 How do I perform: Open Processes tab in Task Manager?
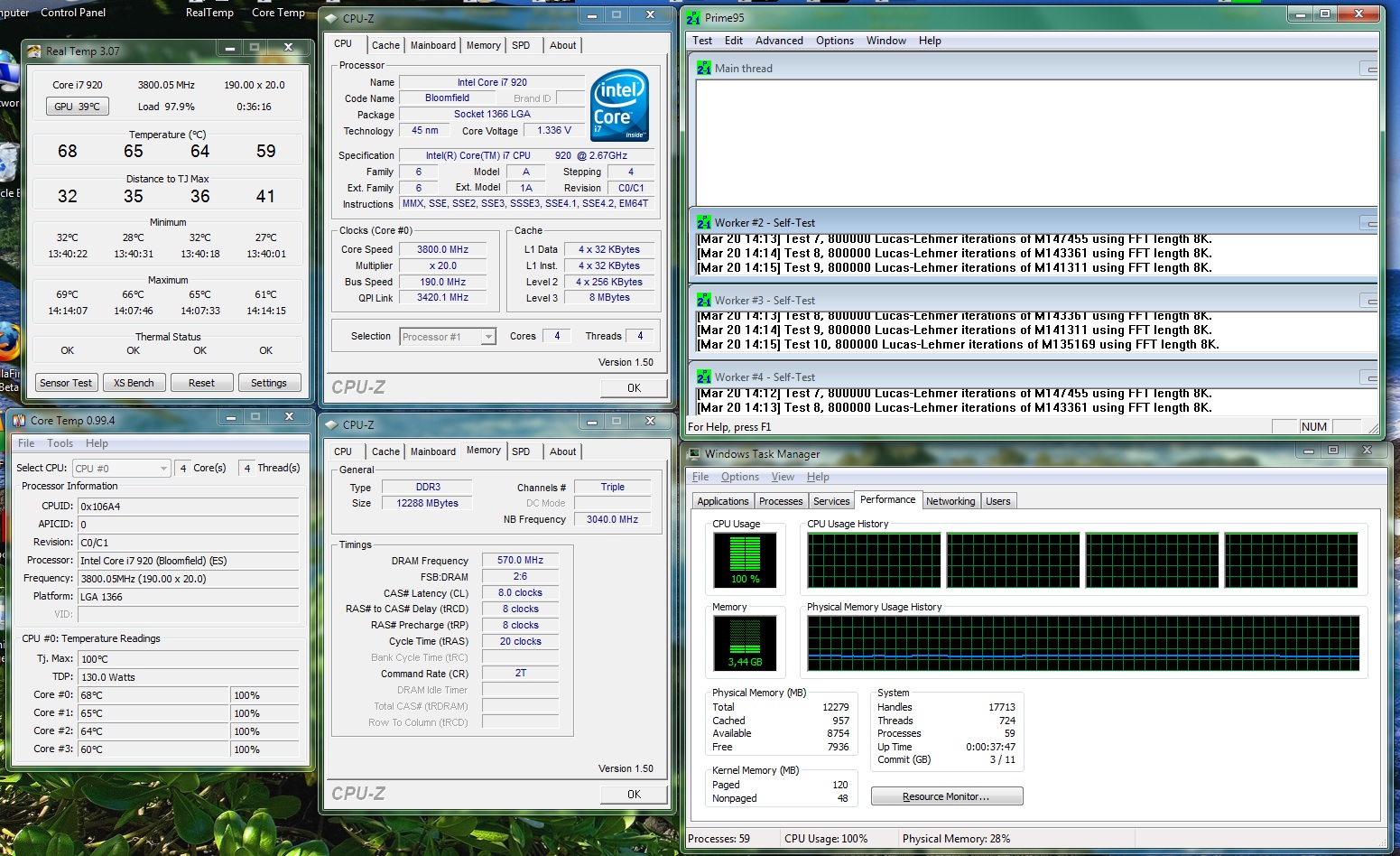tap(781, 501)
